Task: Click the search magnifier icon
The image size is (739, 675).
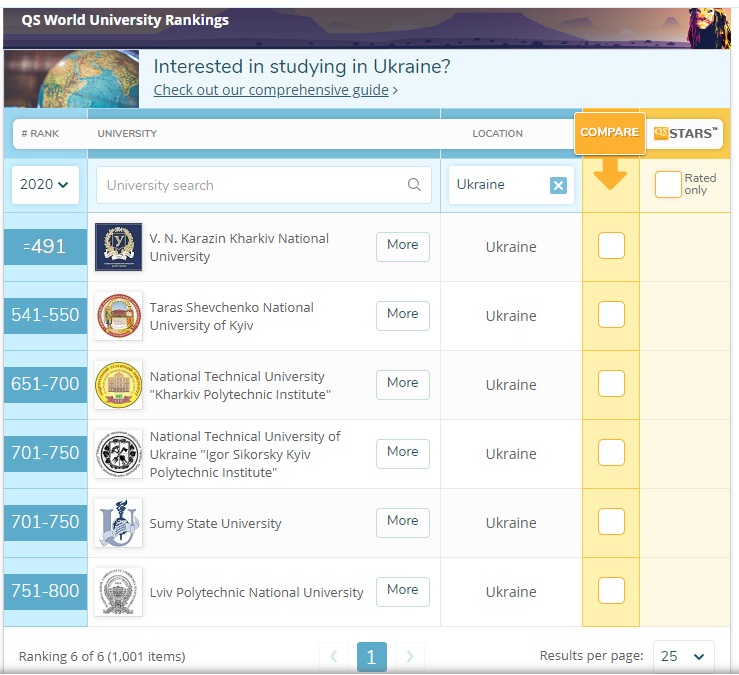Action: pyautogui.click(x=414, y=184)
